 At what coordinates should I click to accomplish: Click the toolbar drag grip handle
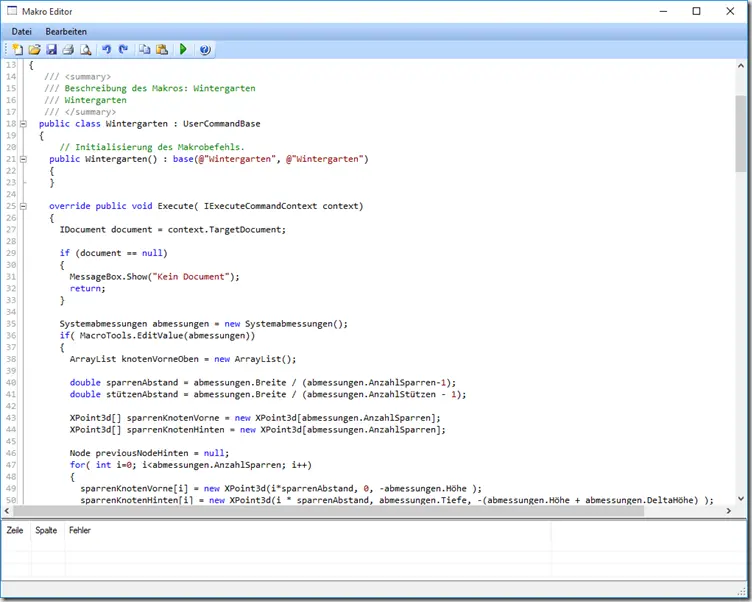(6, 49)
